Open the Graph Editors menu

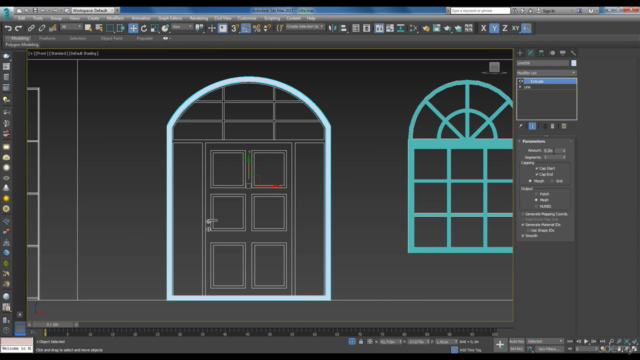pyautogui.click(x=170, y=18)
